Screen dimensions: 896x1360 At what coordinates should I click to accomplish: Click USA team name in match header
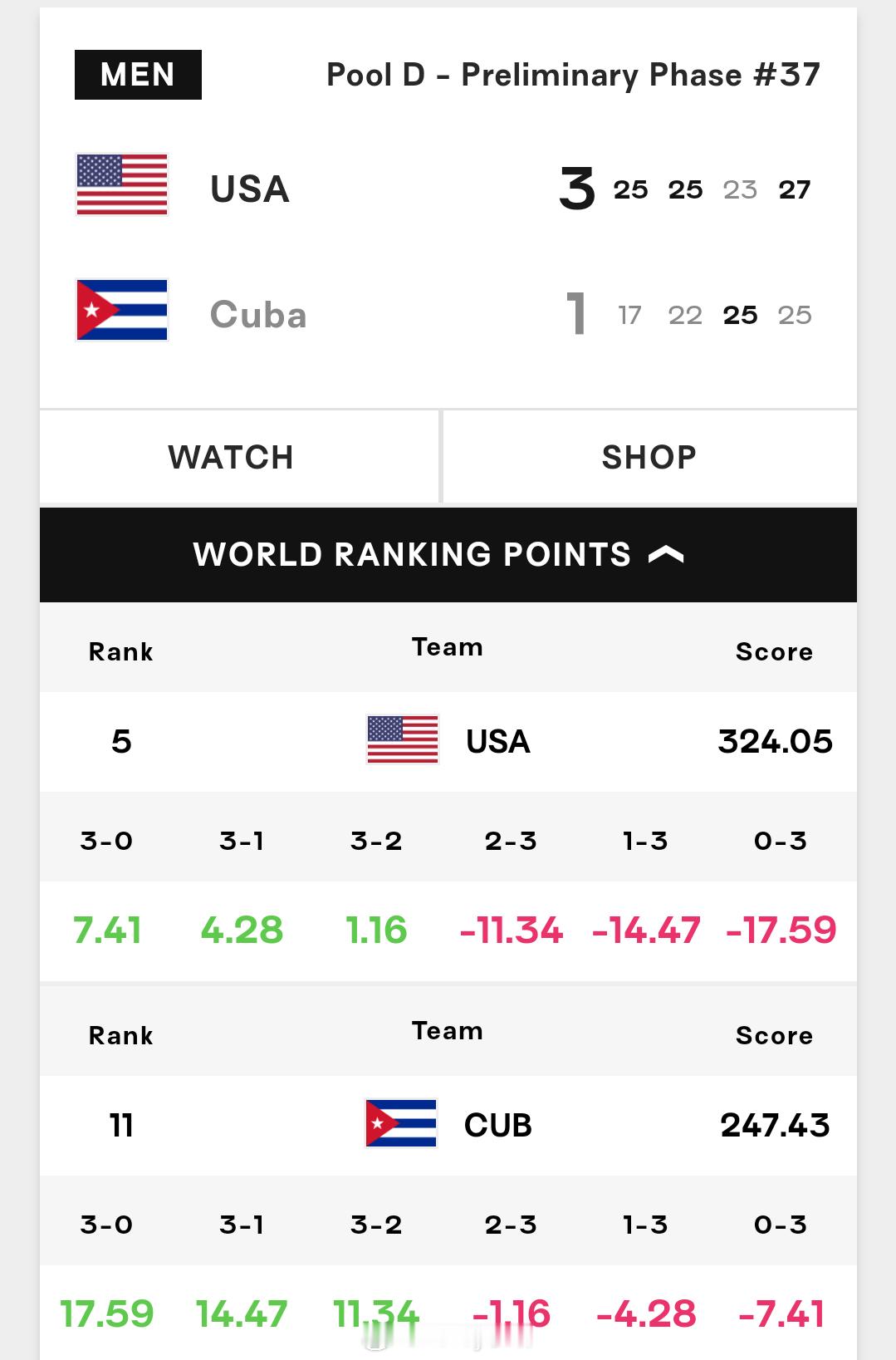[250, 189]
